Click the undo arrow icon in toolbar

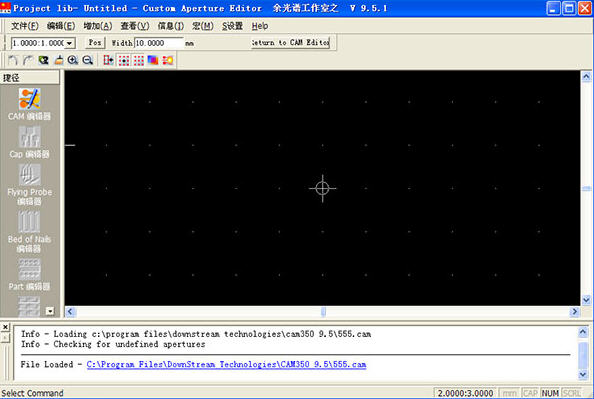[x=13, y=60]
